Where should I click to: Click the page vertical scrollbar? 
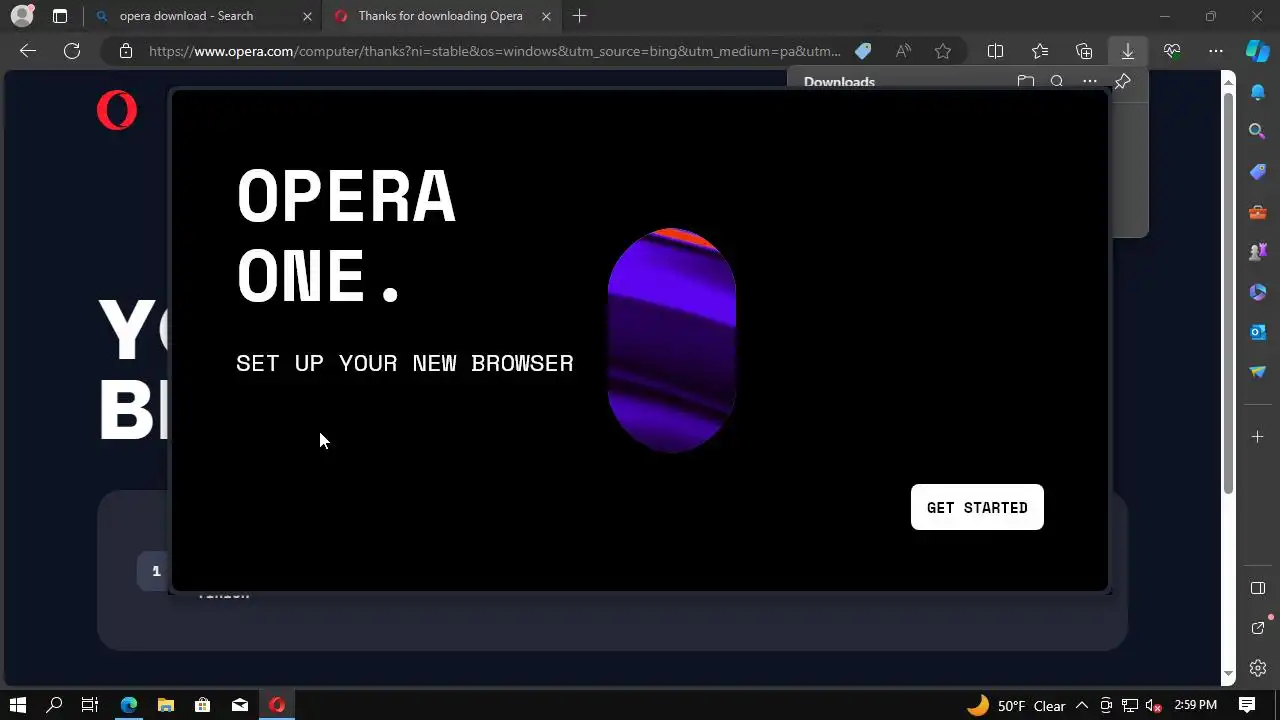(1229, 295)
